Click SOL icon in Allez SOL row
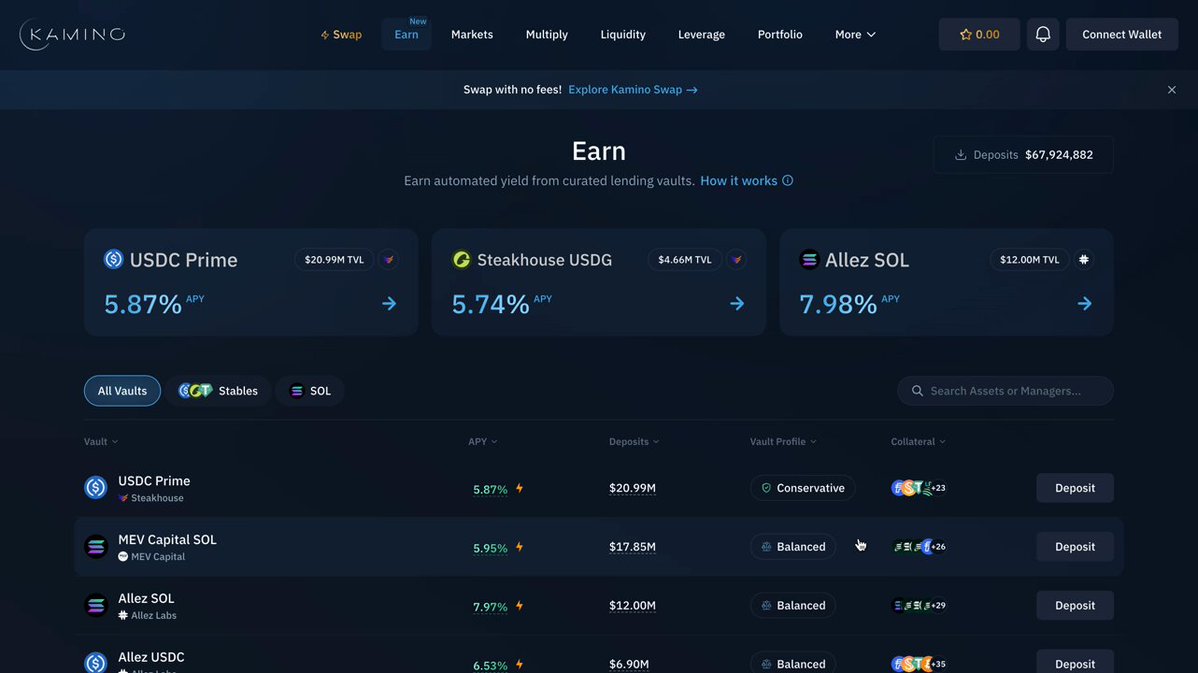Screen dimensions: 1198x673 [96, 605]
